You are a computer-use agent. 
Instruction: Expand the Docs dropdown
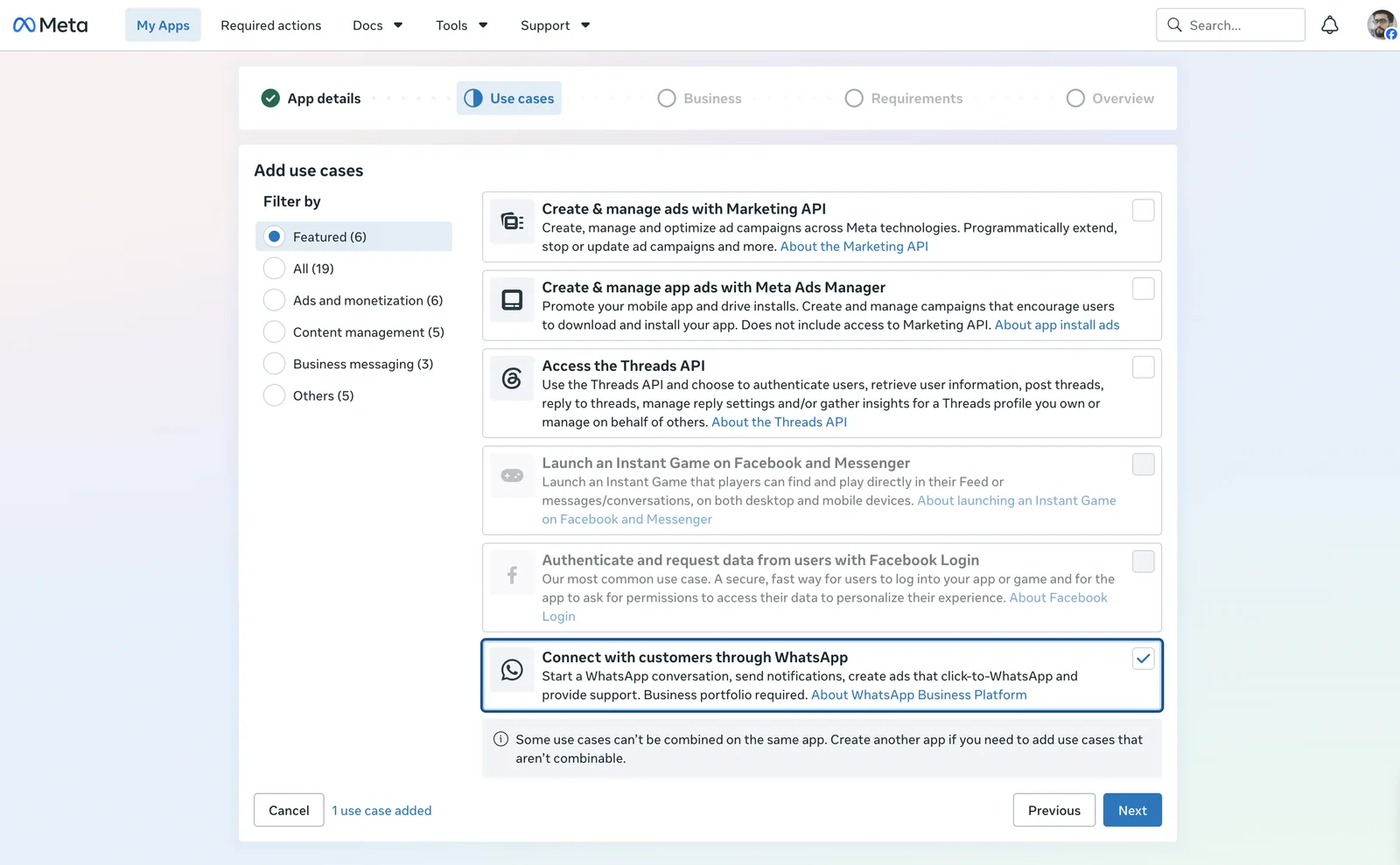pos(377,25)
